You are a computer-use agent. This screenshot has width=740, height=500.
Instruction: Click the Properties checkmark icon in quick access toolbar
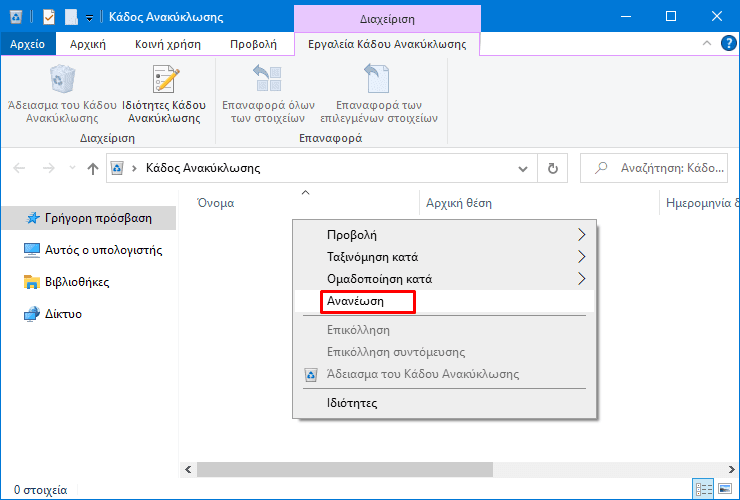pos(49,17)
